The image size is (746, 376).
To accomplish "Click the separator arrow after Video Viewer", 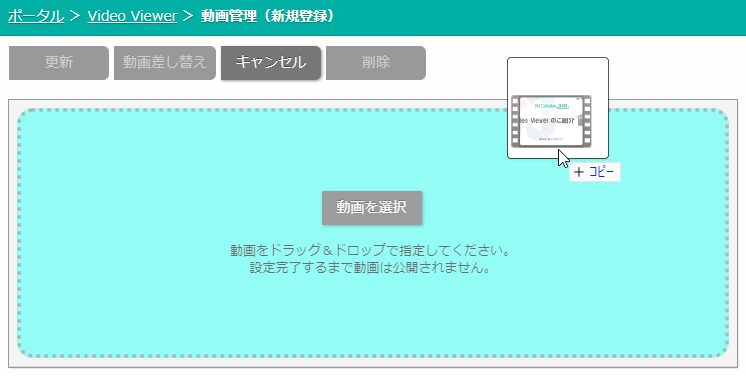I will click(188, 16).
